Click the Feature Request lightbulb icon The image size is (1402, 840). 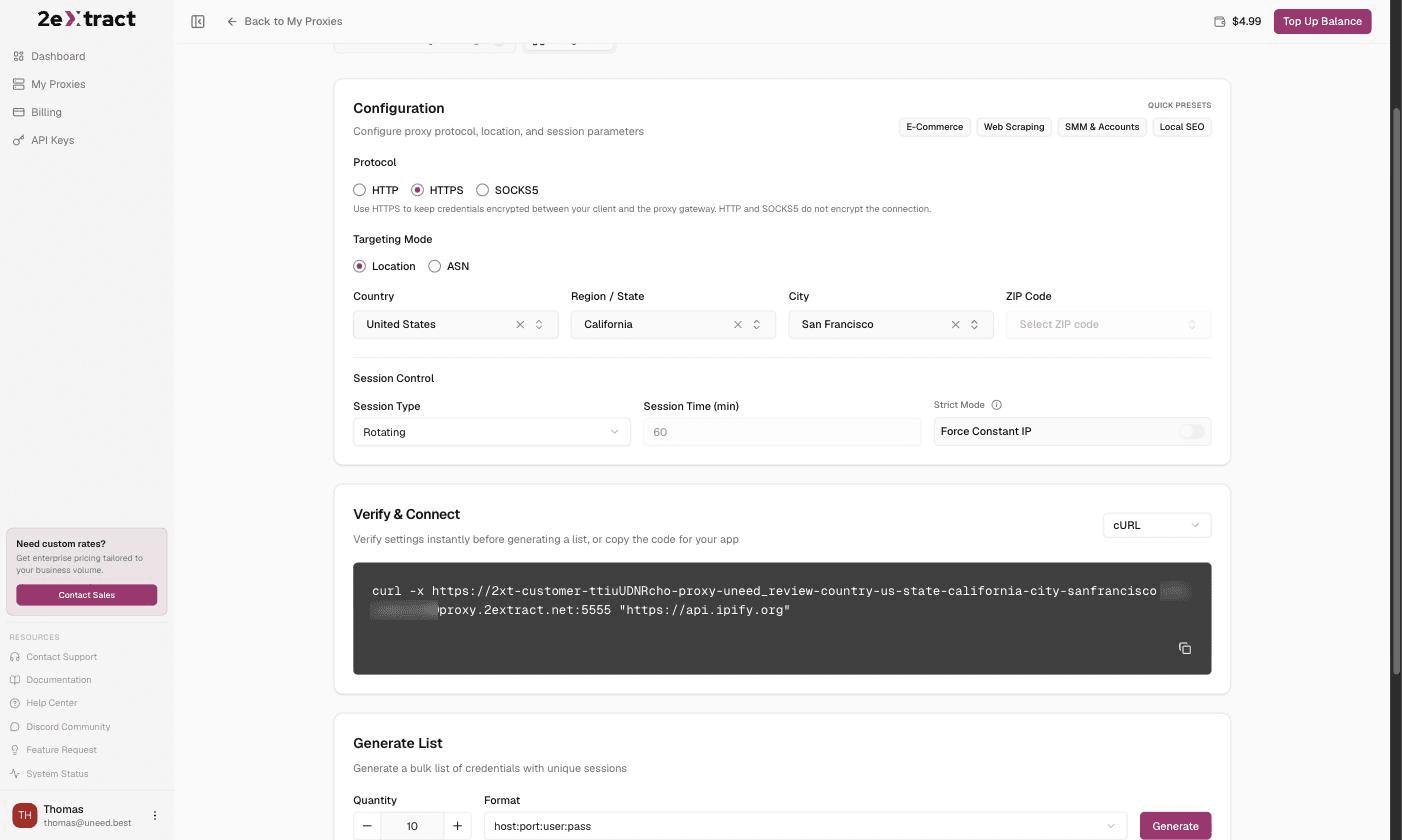pyautogui.click(x=15, y=750)
